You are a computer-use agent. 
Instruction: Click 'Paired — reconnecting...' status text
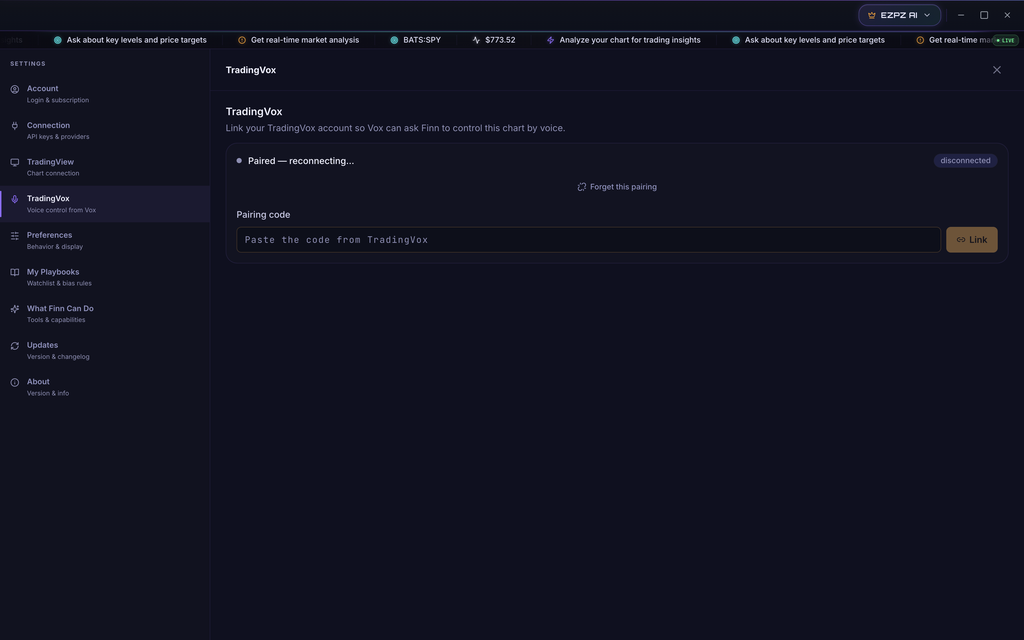pos(301,161)
